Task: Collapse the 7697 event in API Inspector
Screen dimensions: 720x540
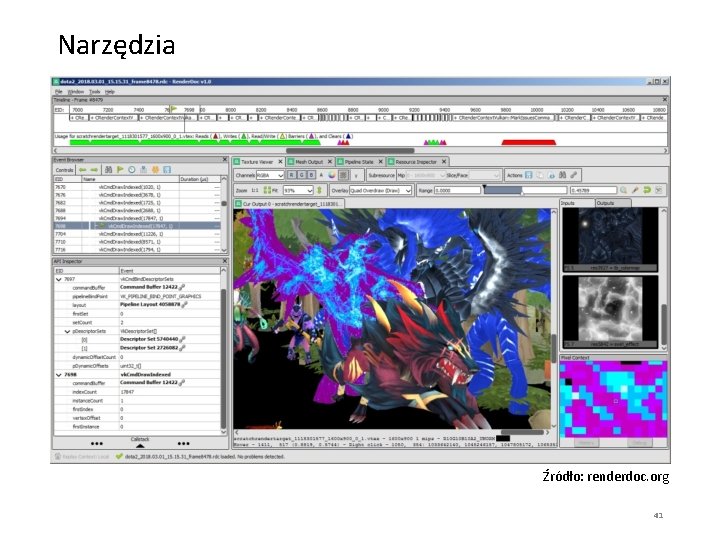Action: pyautogui.click(x=59, y=279)
